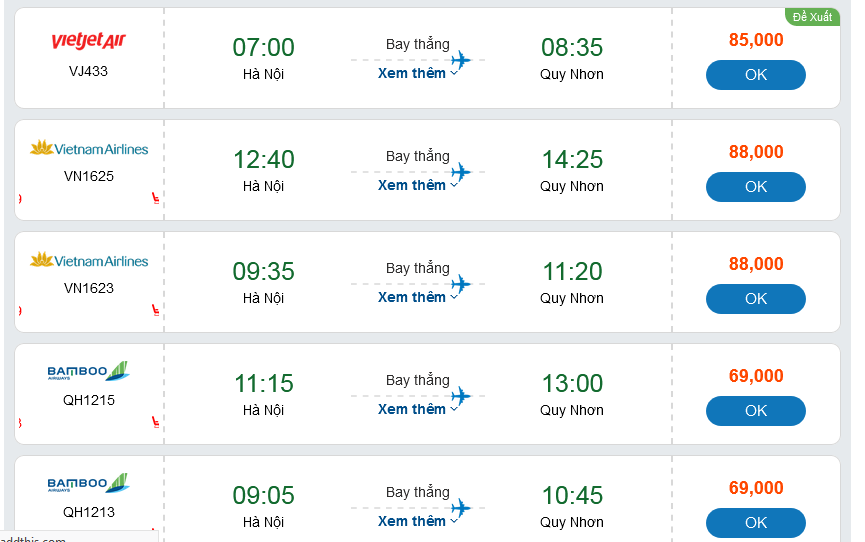Click Bamboo Airways logo for flight QH1213
The width and height of the screenshot is (865, 542).
[88, 484]
